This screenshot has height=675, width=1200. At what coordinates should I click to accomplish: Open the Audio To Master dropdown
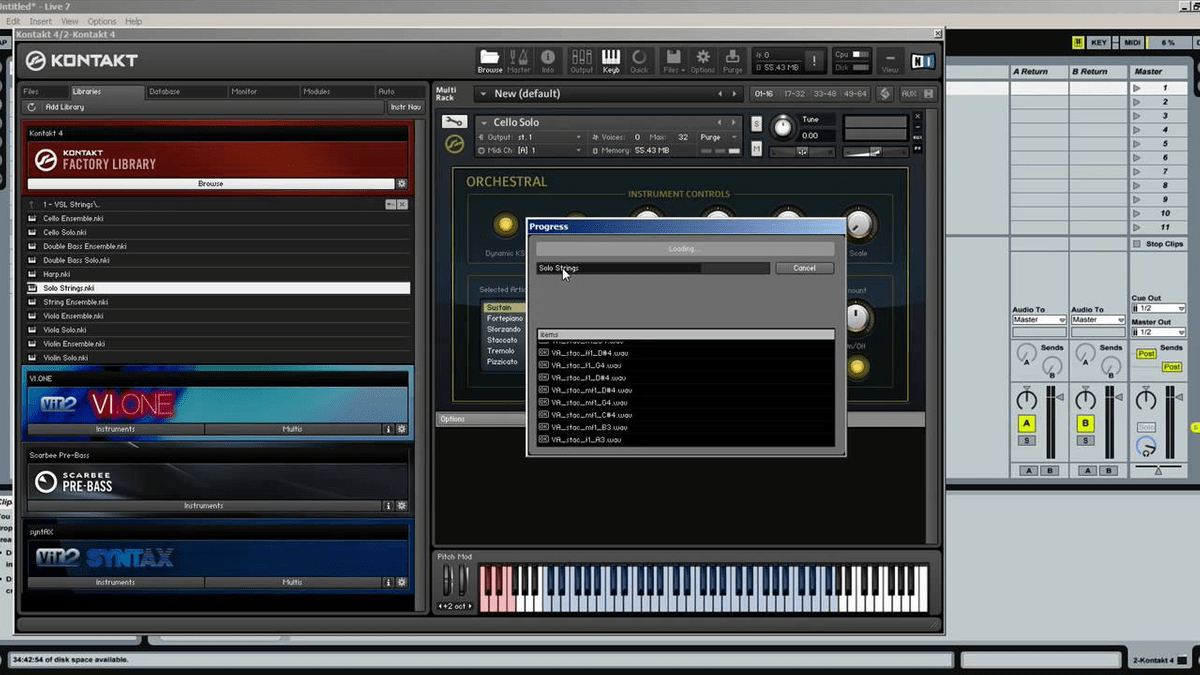[x=1037, y=320]
